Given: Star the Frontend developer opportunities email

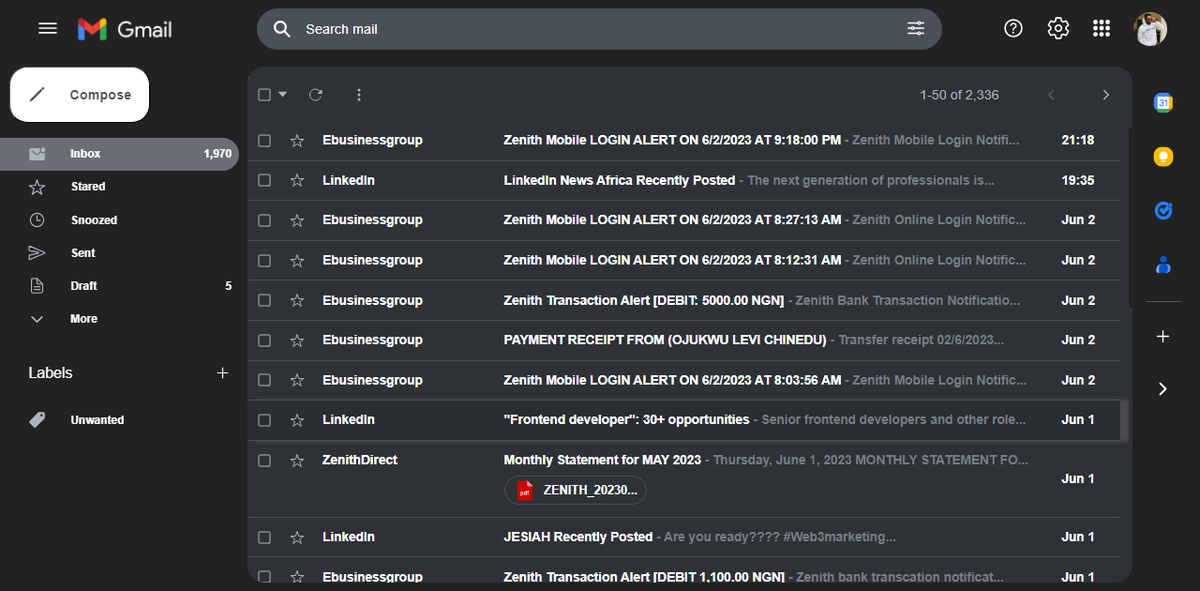Looking at the screenshot, I should pos(297,420).
